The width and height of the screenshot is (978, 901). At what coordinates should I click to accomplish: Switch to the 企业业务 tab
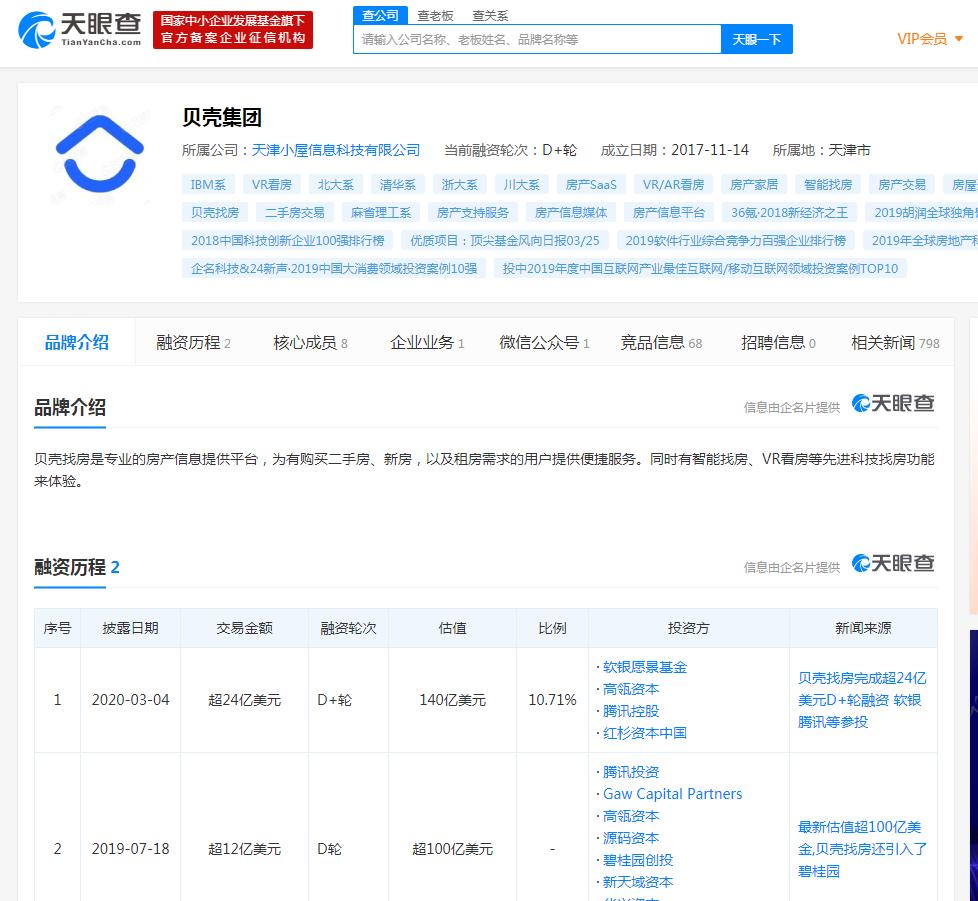(x=427, y=342)
